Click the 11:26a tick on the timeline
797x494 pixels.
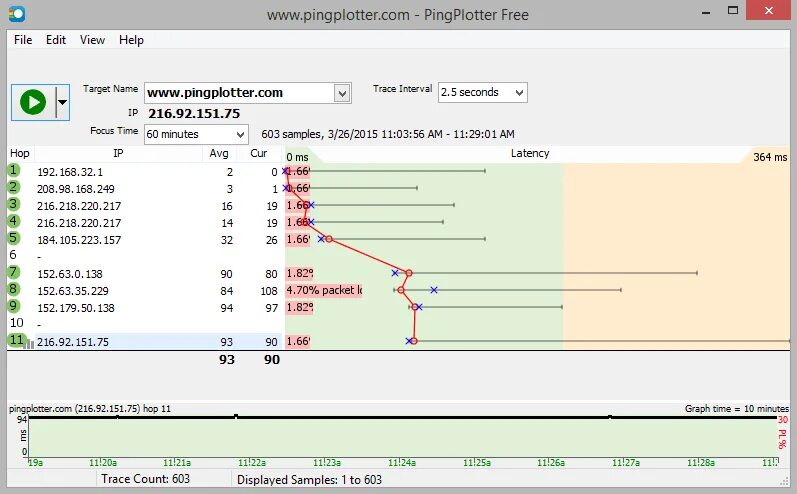click(x=551, y=462)
